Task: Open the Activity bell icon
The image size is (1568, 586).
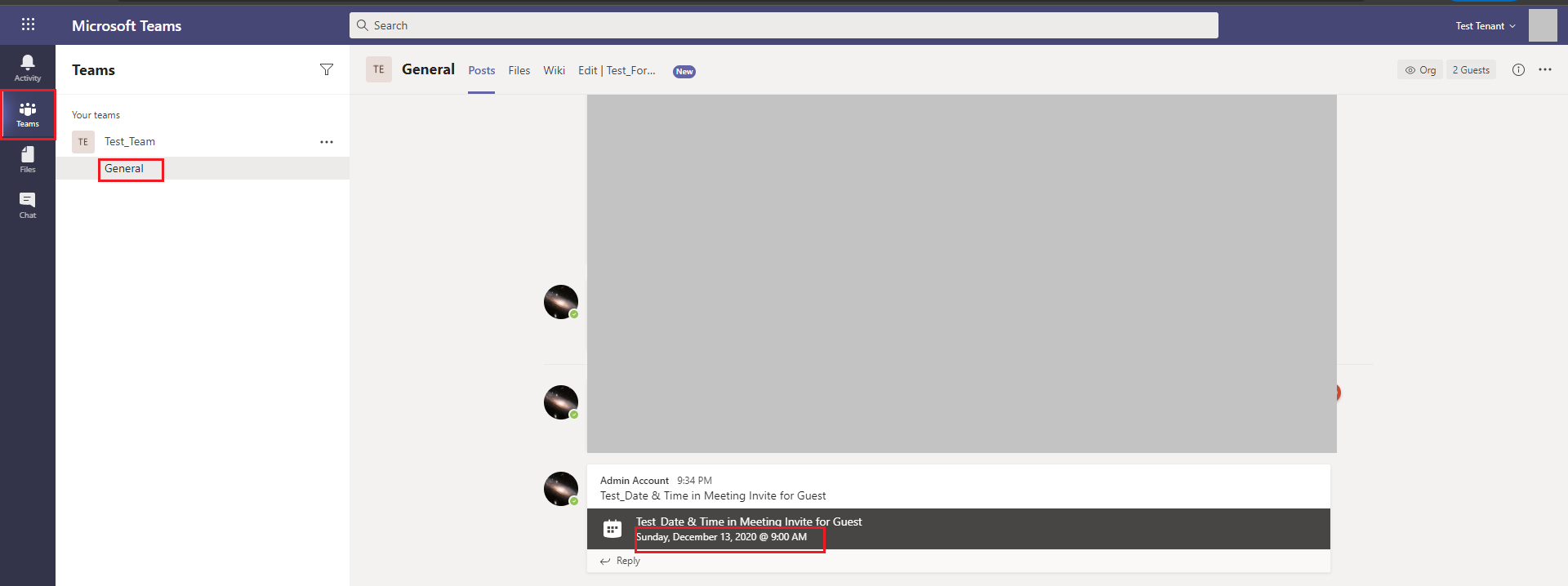Action: 28,68
